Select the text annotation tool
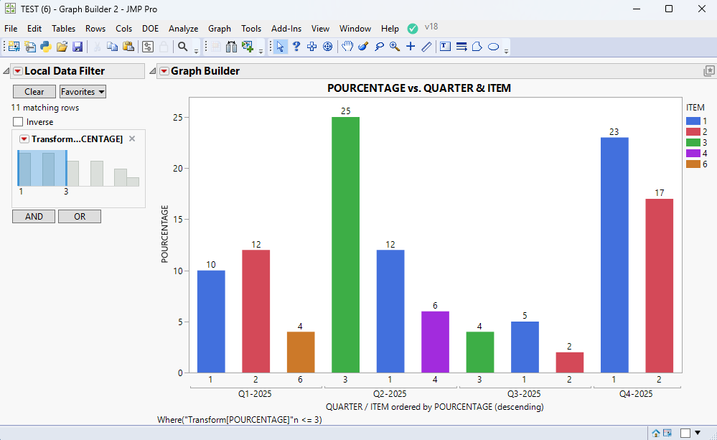Image resolution: width=717 pixels, height=440 pixels. pyautogui.click(x=445, y=47)
